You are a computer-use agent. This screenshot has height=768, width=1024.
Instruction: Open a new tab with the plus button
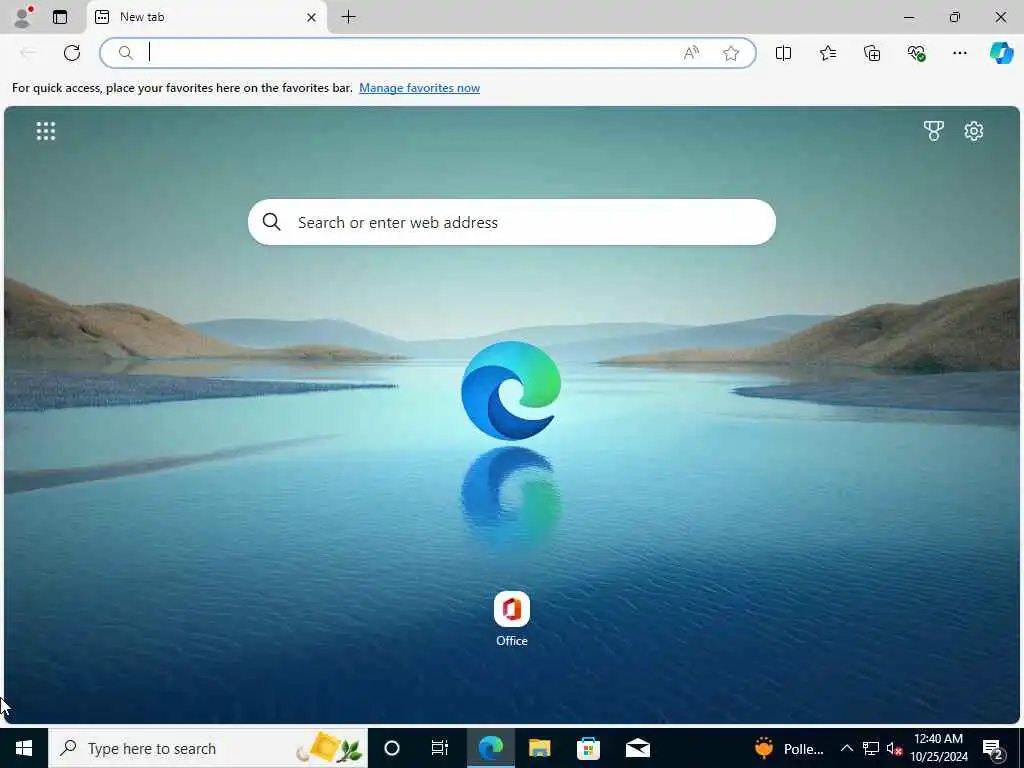coord(349,17)
